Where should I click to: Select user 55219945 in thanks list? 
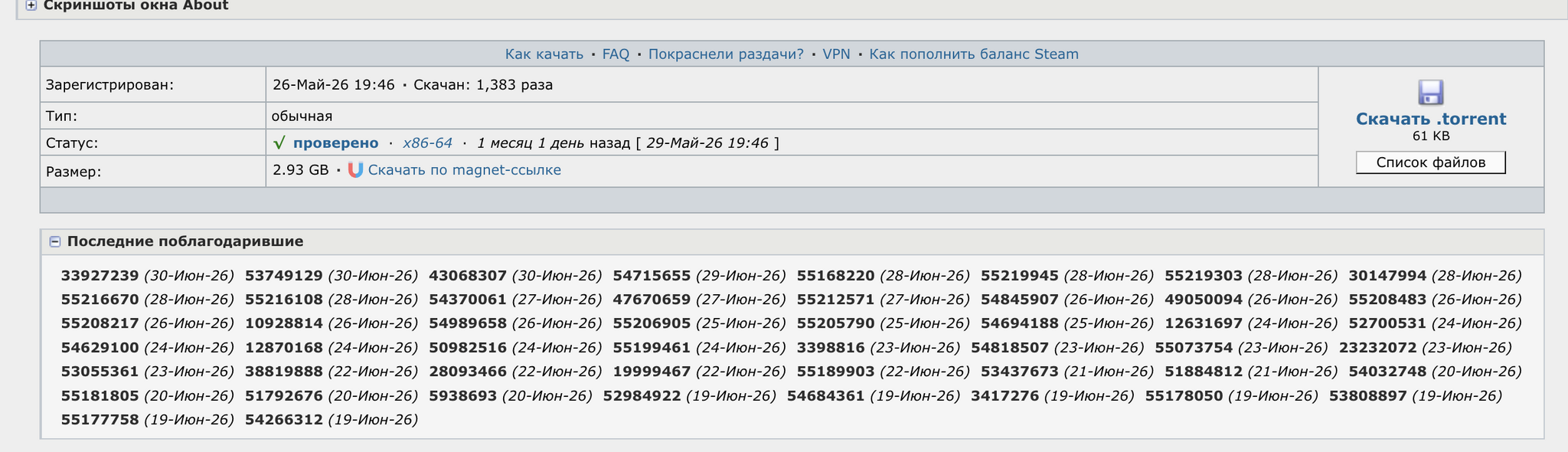[1019, 276]
